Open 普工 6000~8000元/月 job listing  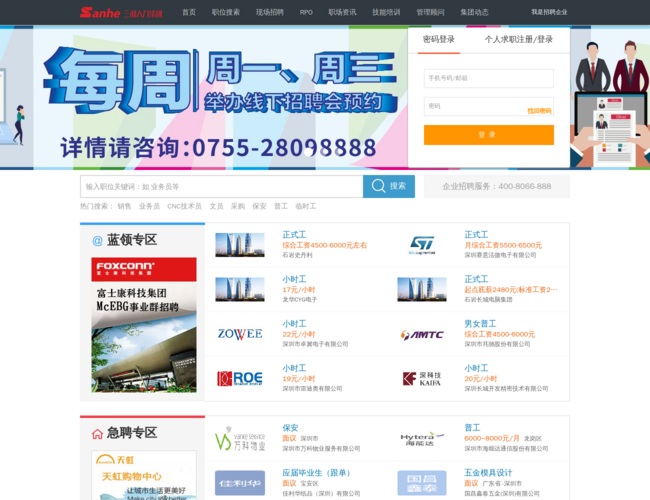[472, 428]
